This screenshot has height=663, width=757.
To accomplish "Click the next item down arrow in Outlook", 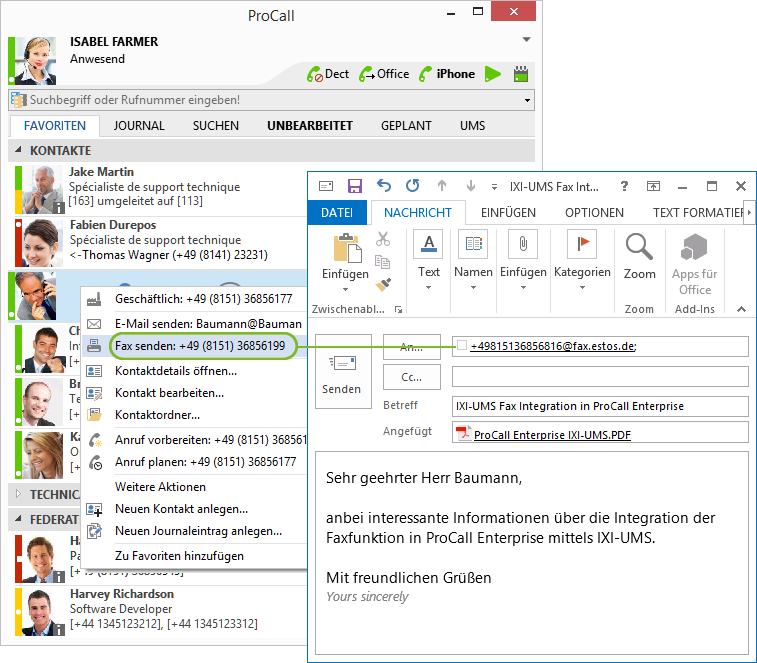I will tap(471, 186).
